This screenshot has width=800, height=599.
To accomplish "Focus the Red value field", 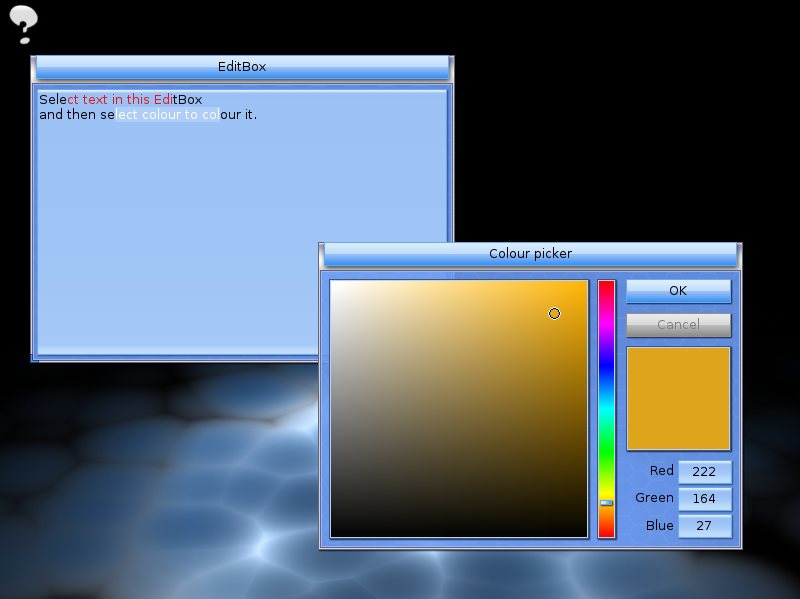I will [704, 471].
